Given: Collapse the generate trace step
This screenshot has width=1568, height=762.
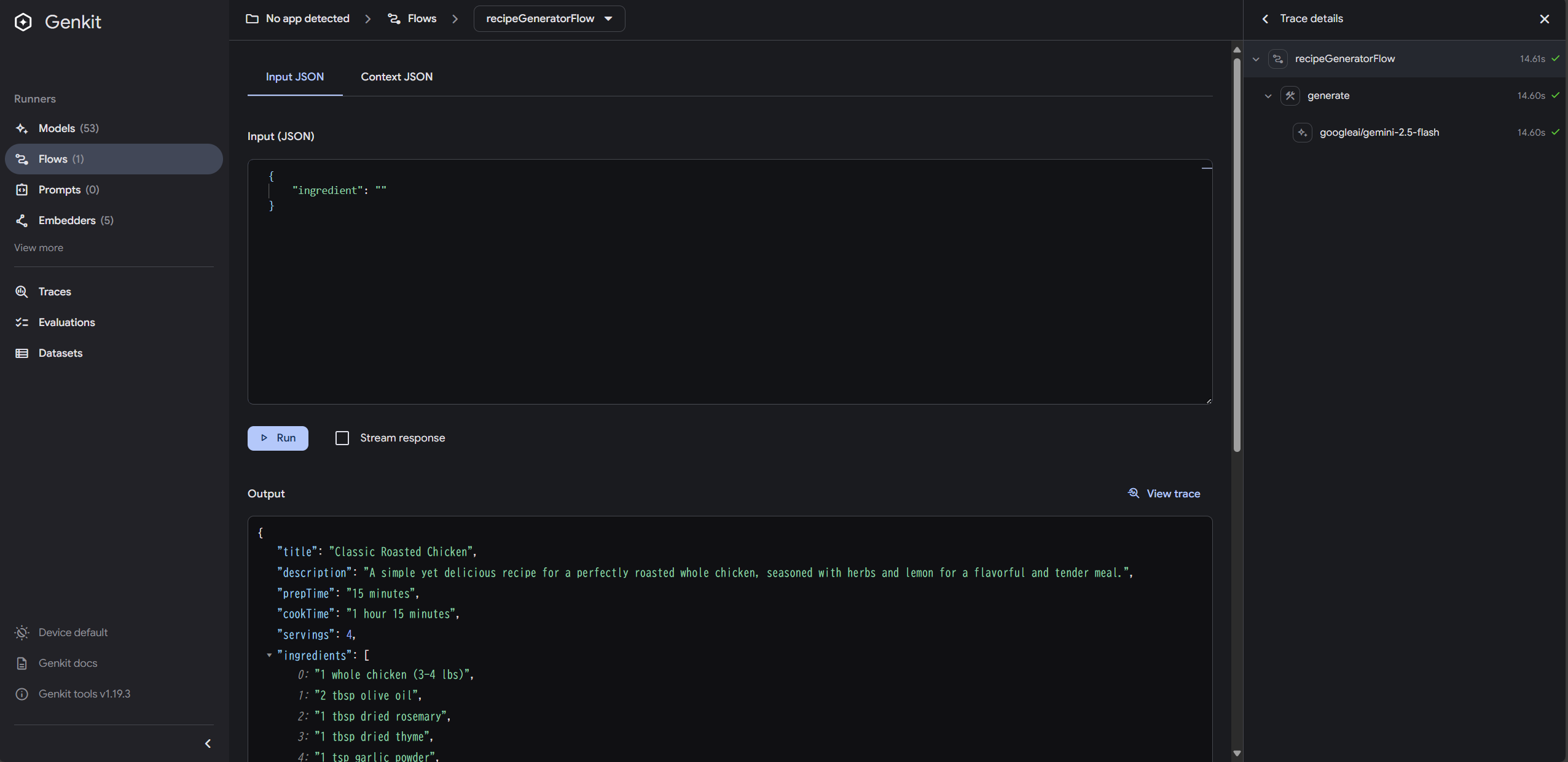Looking at the screenshot, I should (1268, 96).
